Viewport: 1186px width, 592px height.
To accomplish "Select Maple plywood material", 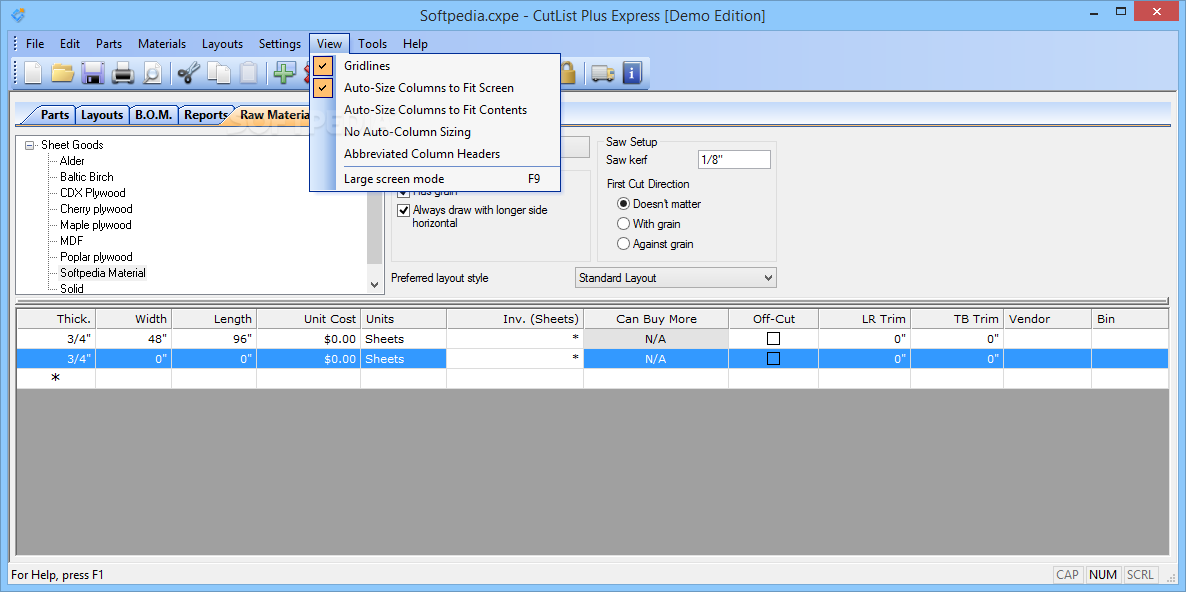I will click(x=96, y=225).
